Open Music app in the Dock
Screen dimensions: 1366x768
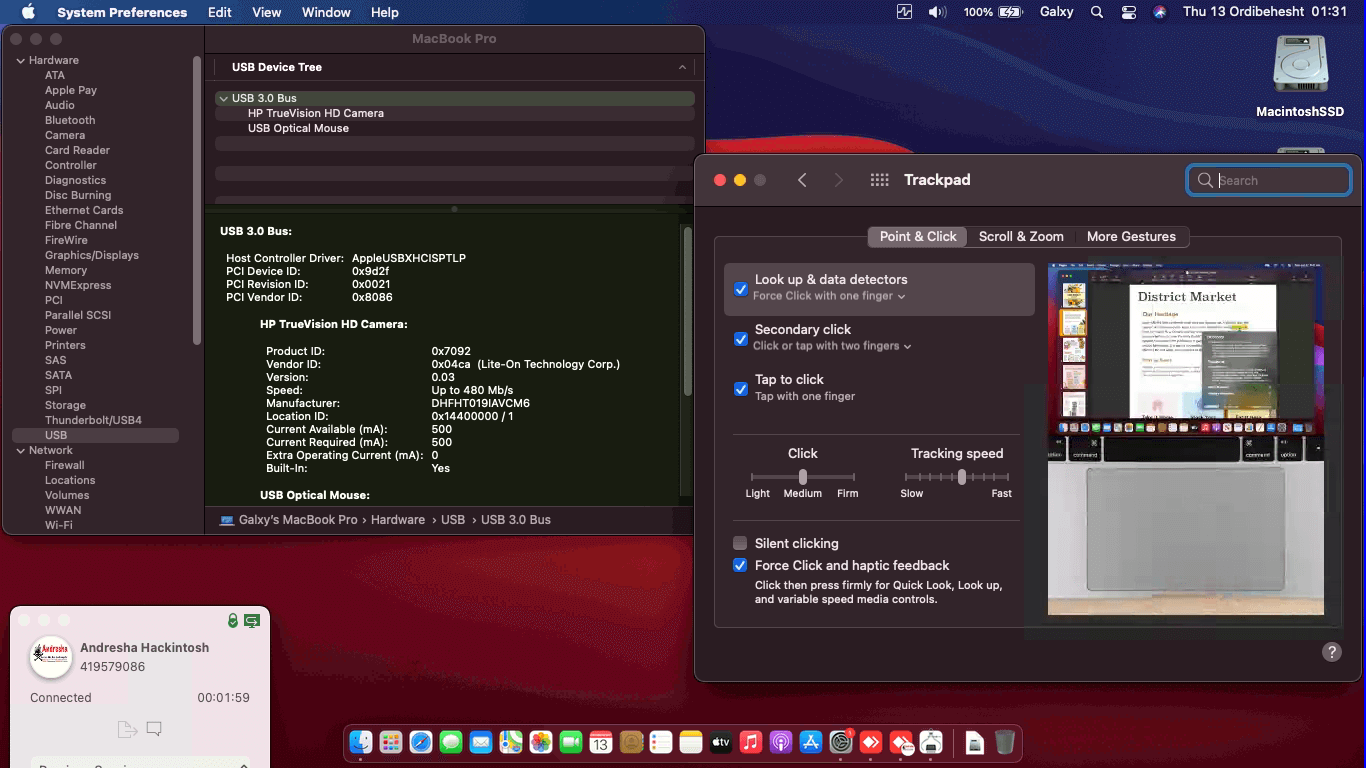pyautogui.click(x=751, y=742)
